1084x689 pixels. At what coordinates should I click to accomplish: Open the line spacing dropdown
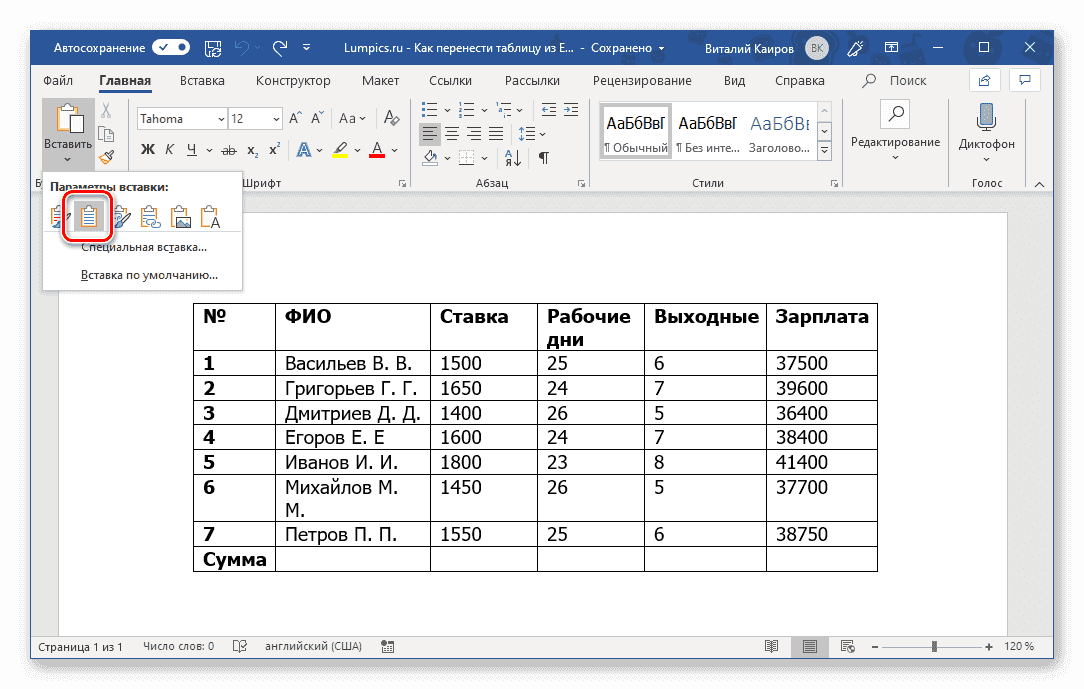[x=529, y=133]
